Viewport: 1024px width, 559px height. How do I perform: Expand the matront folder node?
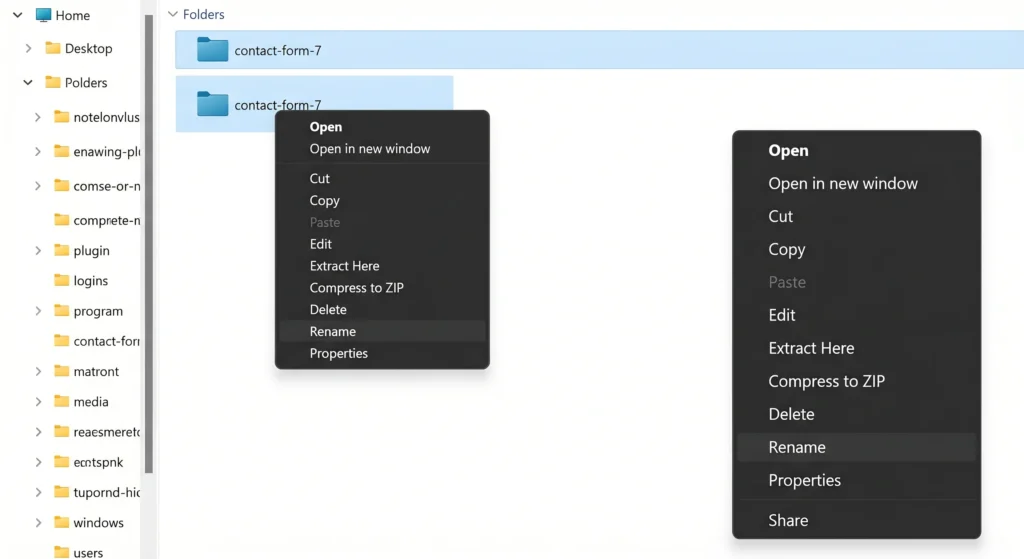coord(38,371)
